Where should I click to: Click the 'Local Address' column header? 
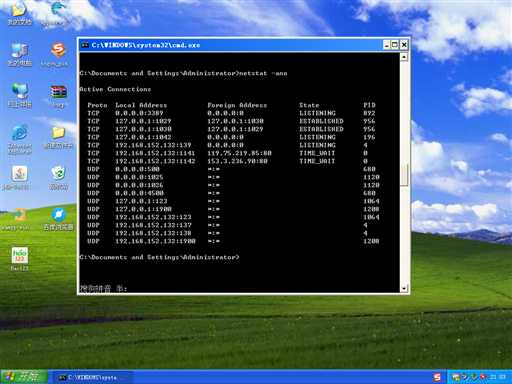click(141, 105)
